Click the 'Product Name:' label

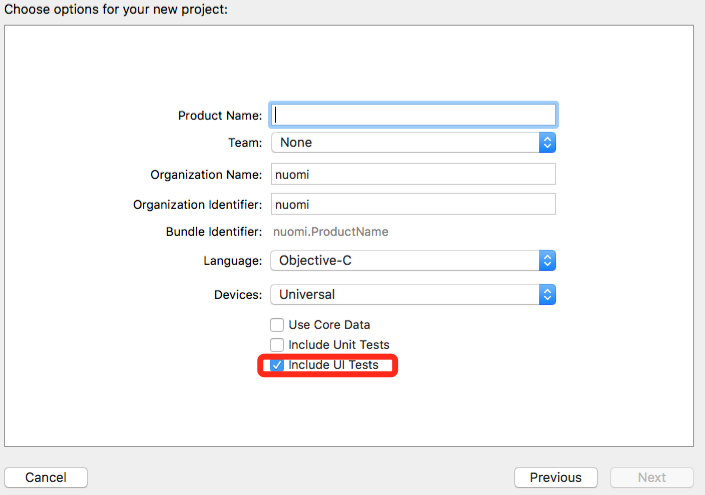pos(220,116)
